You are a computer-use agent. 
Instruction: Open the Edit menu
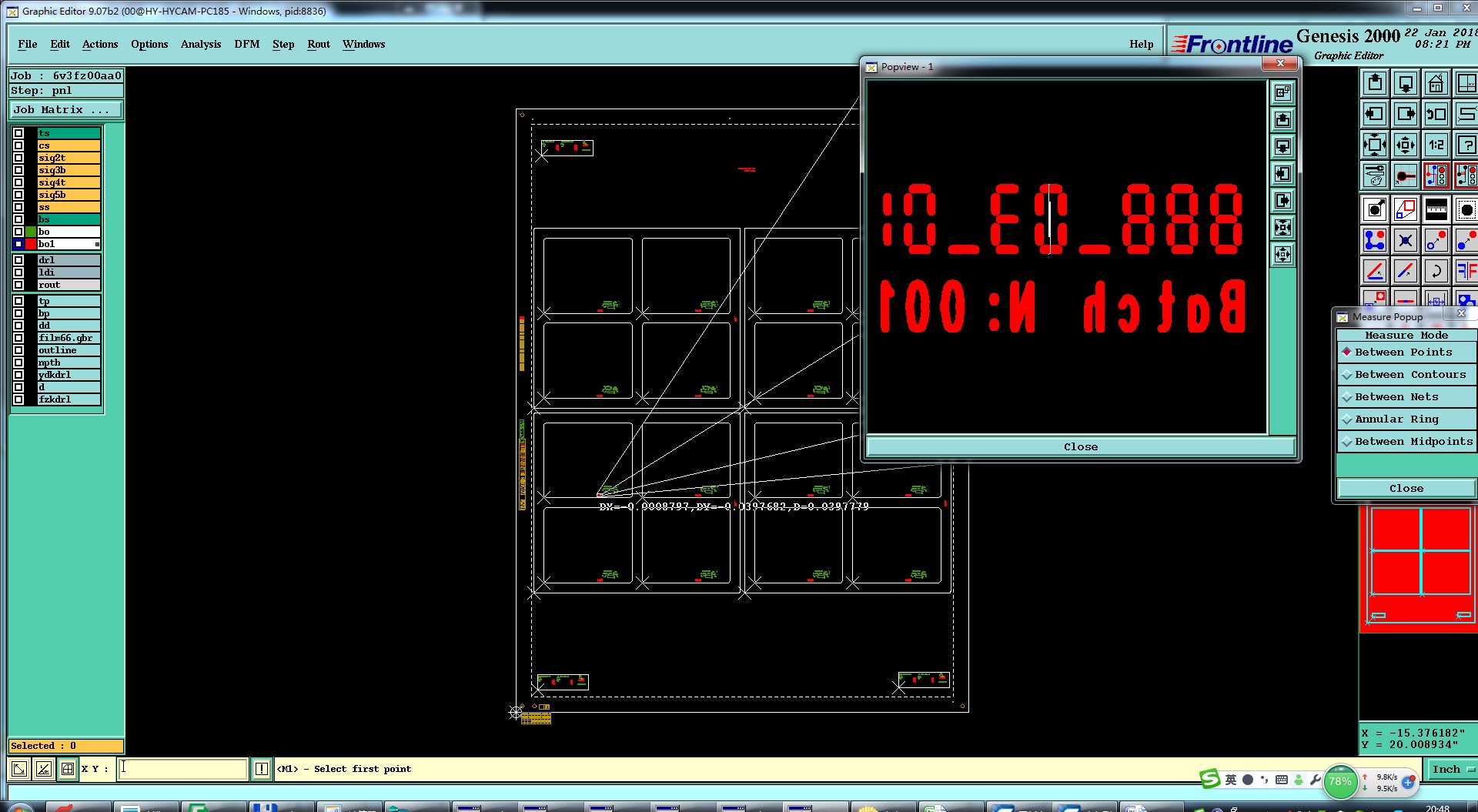point(60,44)
